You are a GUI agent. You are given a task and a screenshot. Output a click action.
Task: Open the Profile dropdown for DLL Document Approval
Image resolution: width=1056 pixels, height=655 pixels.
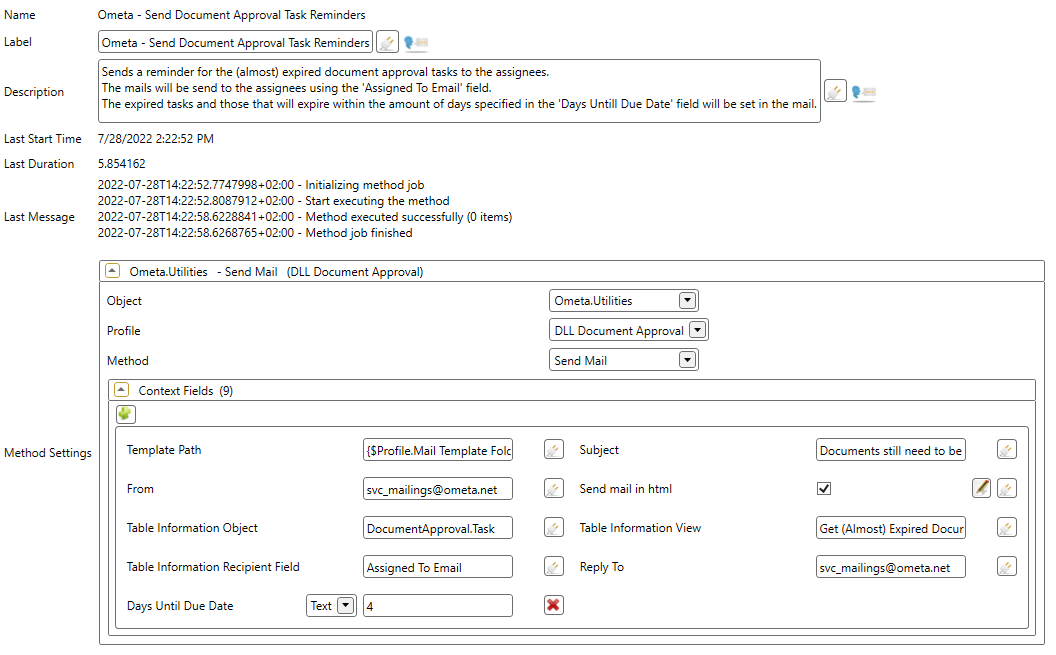[x=698, y=329]
